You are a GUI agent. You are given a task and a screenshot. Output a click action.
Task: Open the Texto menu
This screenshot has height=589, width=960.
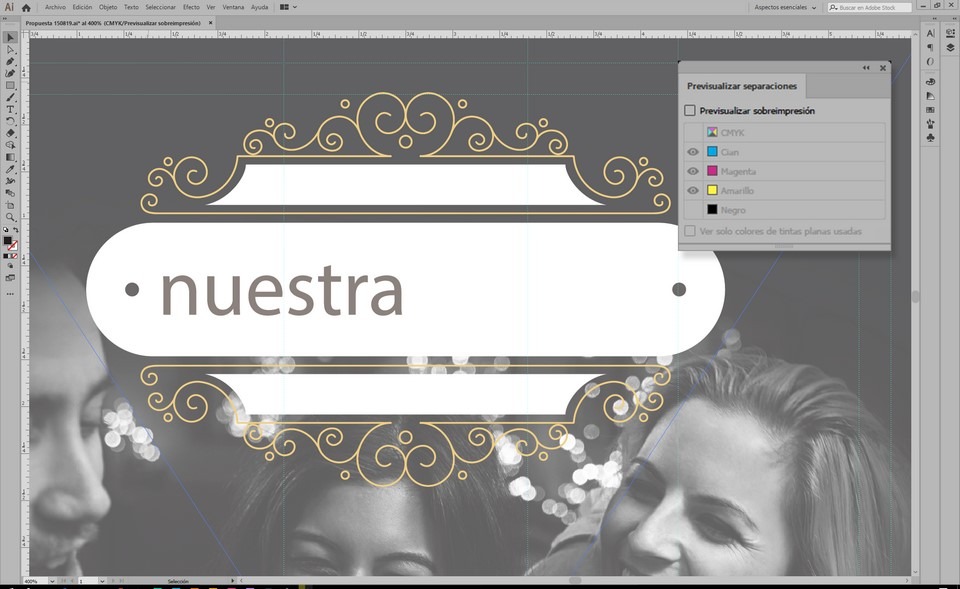pyautogui.click(x=131, y=7)
